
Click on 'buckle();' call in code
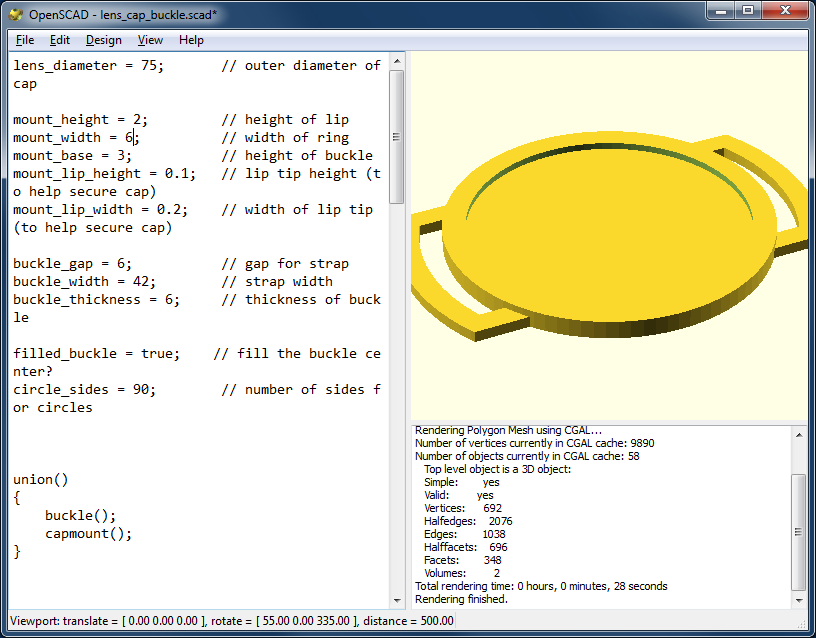(x=81, y=516)
